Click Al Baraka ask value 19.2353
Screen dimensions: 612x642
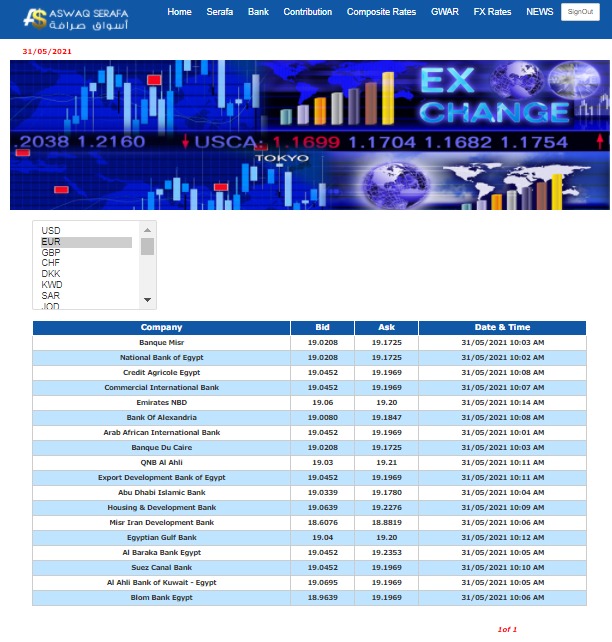(386, 553)
